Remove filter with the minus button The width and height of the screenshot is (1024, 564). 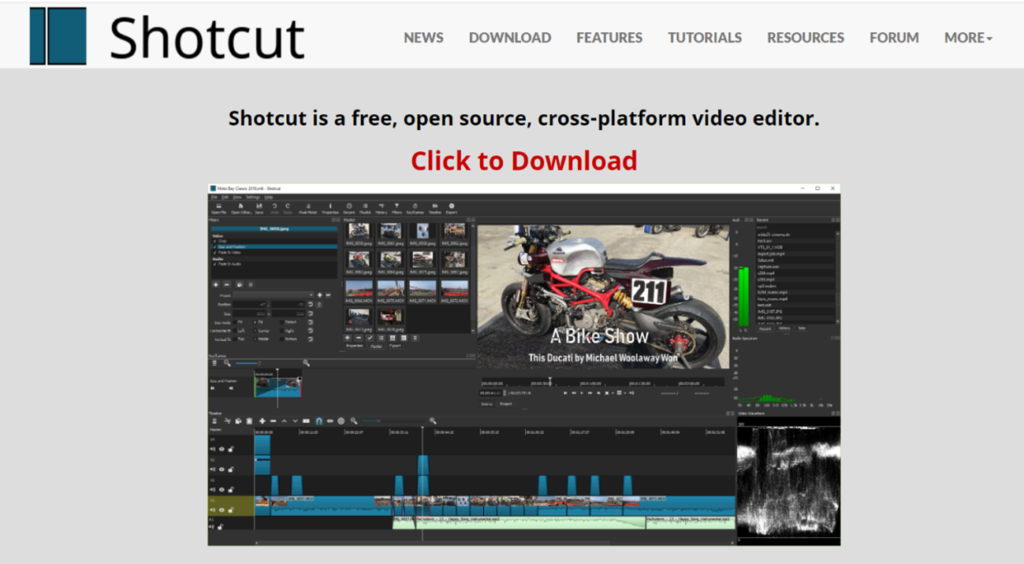pos(227,285)
